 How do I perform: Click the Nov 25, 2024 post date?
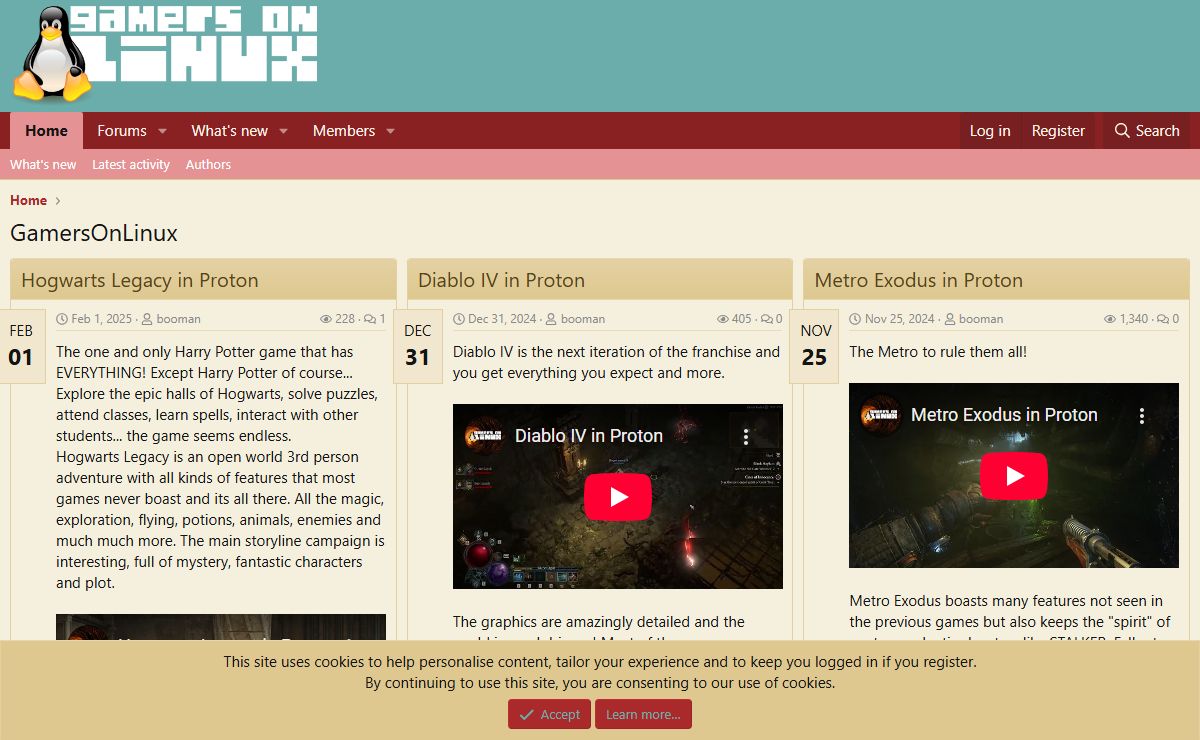900,319
